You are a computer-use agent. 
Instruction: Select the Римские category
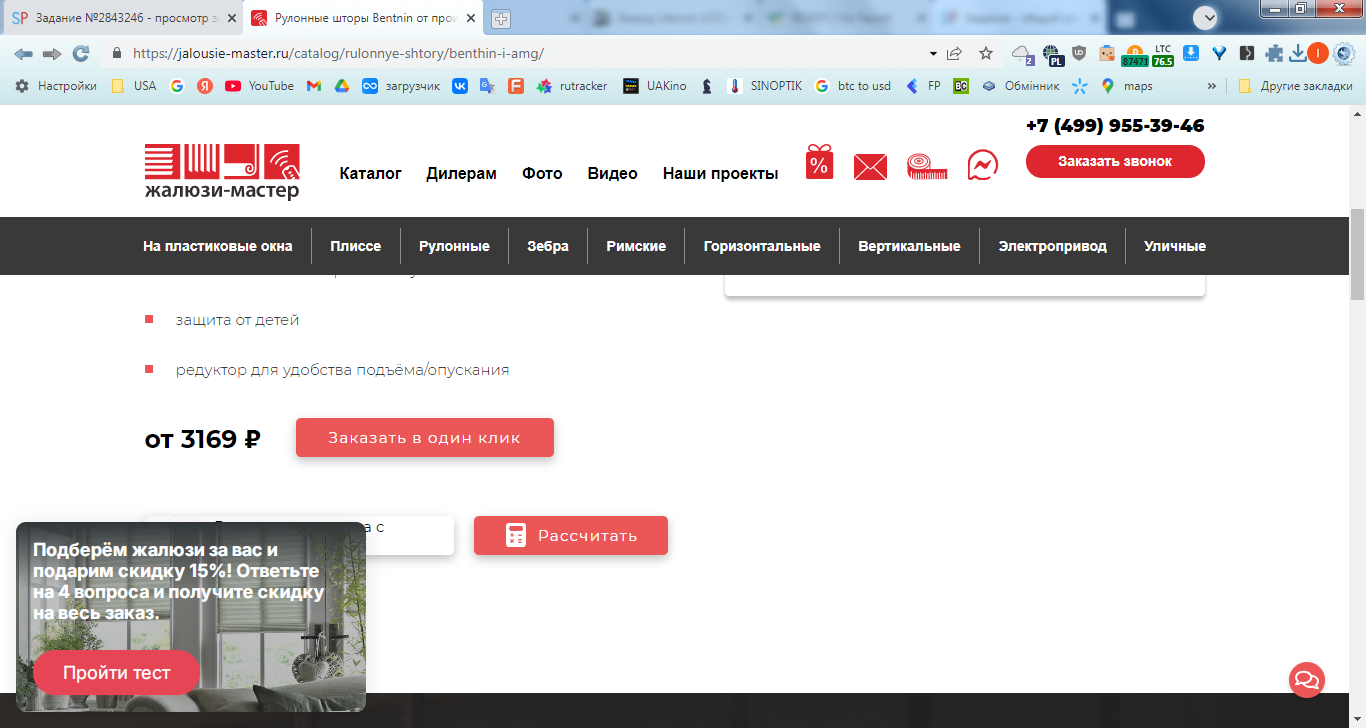point(636,246)
